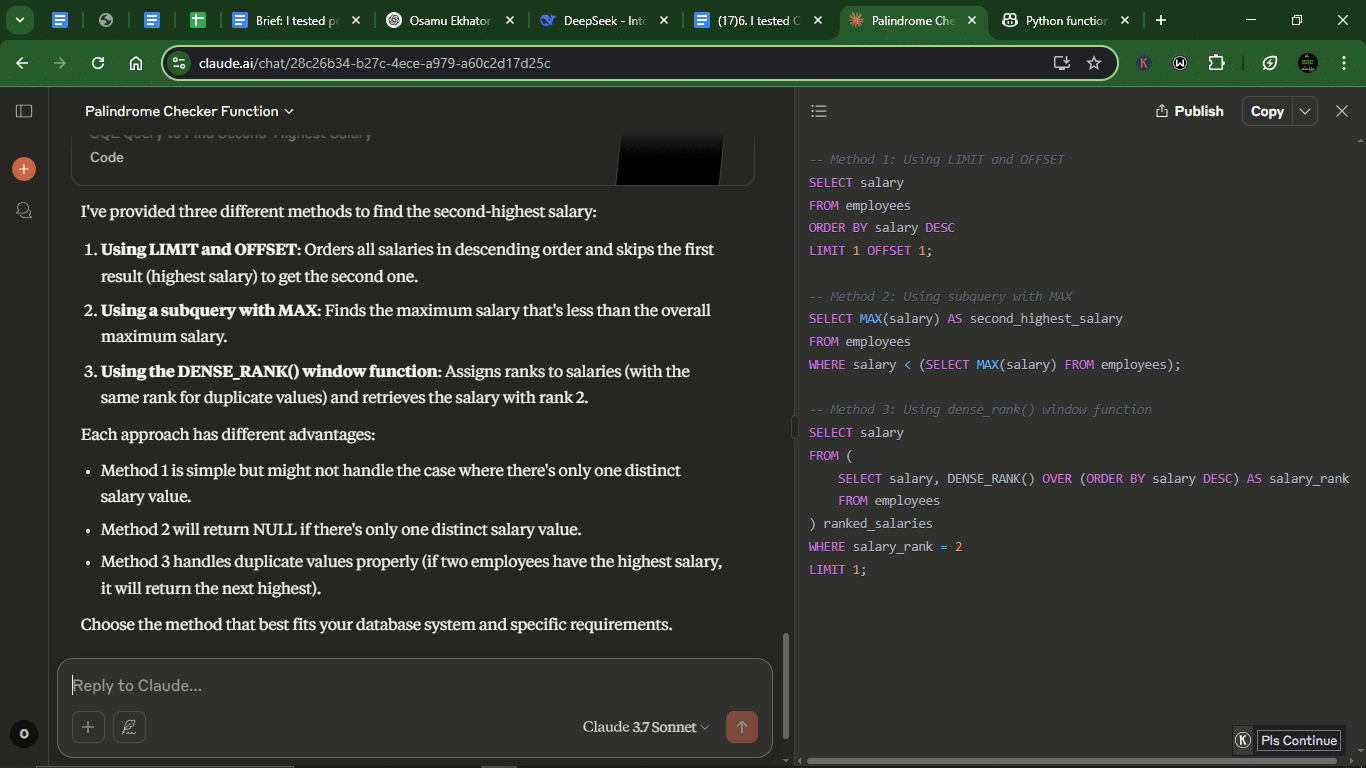Image resolution: width=1366 pixels, height=768 pixels.
Task: Go to the browser home page
Action: point(136,63)
